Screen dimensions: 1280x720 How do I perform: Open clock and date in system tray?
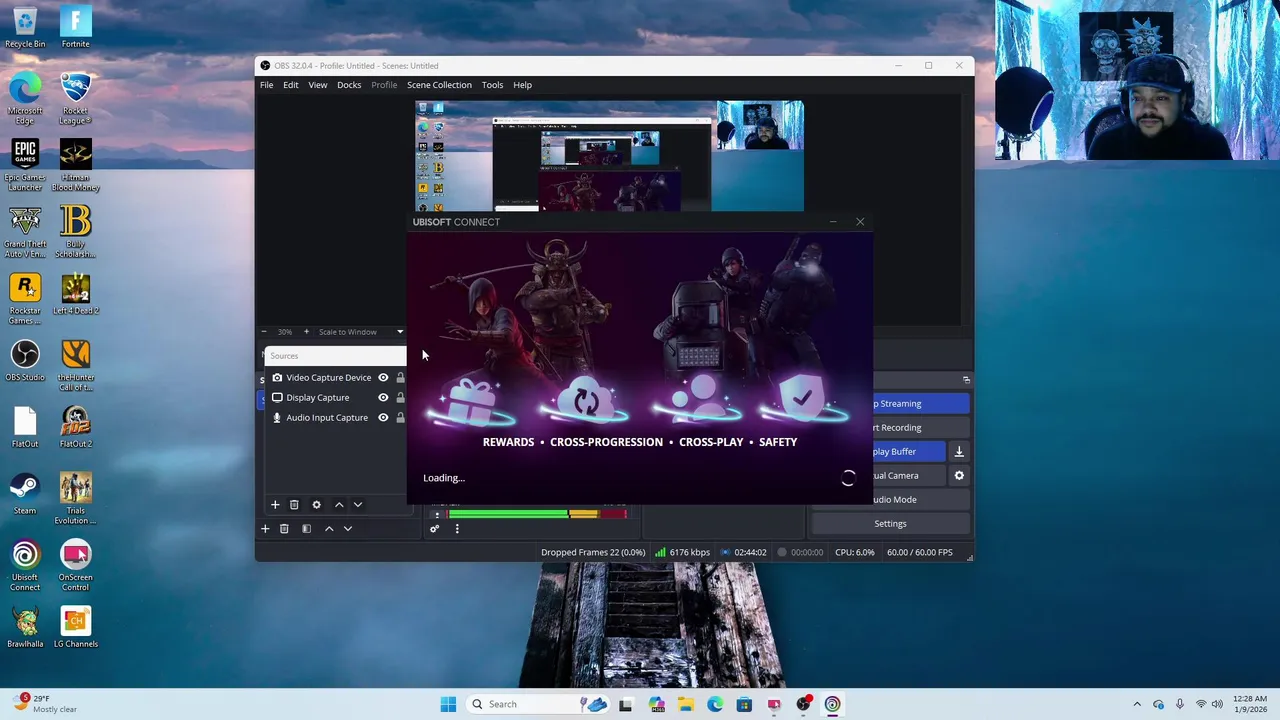click(1250, 704)
